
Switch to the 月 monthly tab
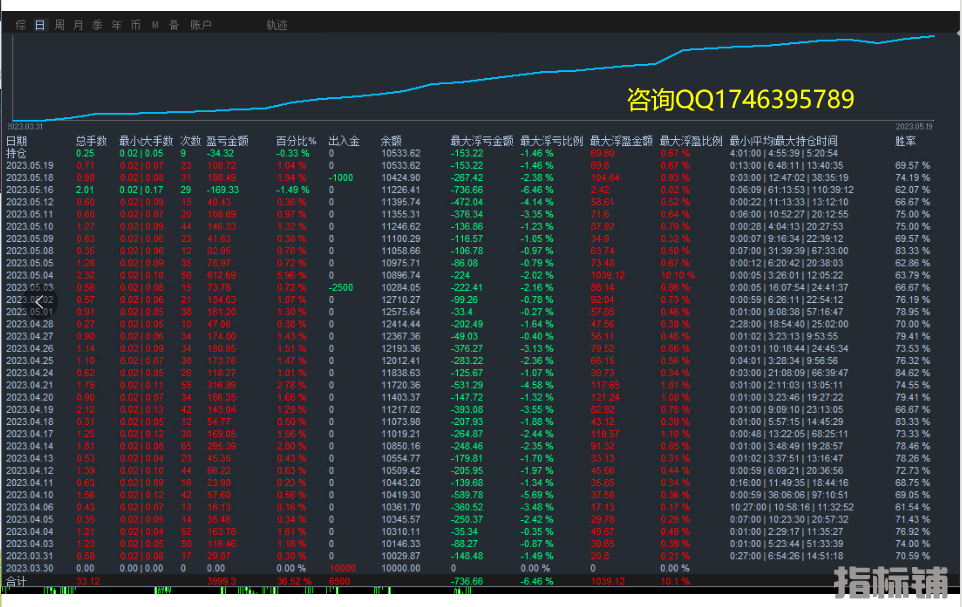[78, 25]
